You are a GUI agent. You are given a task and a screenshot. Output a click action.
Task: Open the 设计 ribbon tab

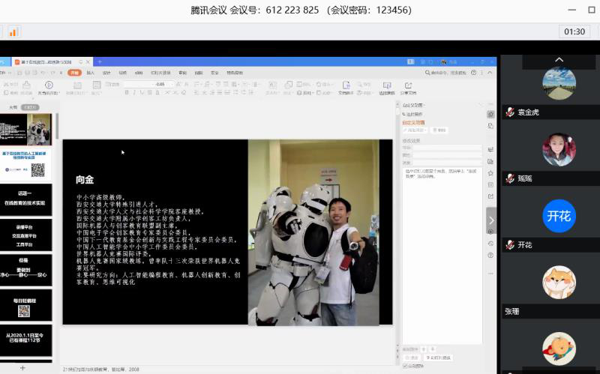click(x=106, y=73)
